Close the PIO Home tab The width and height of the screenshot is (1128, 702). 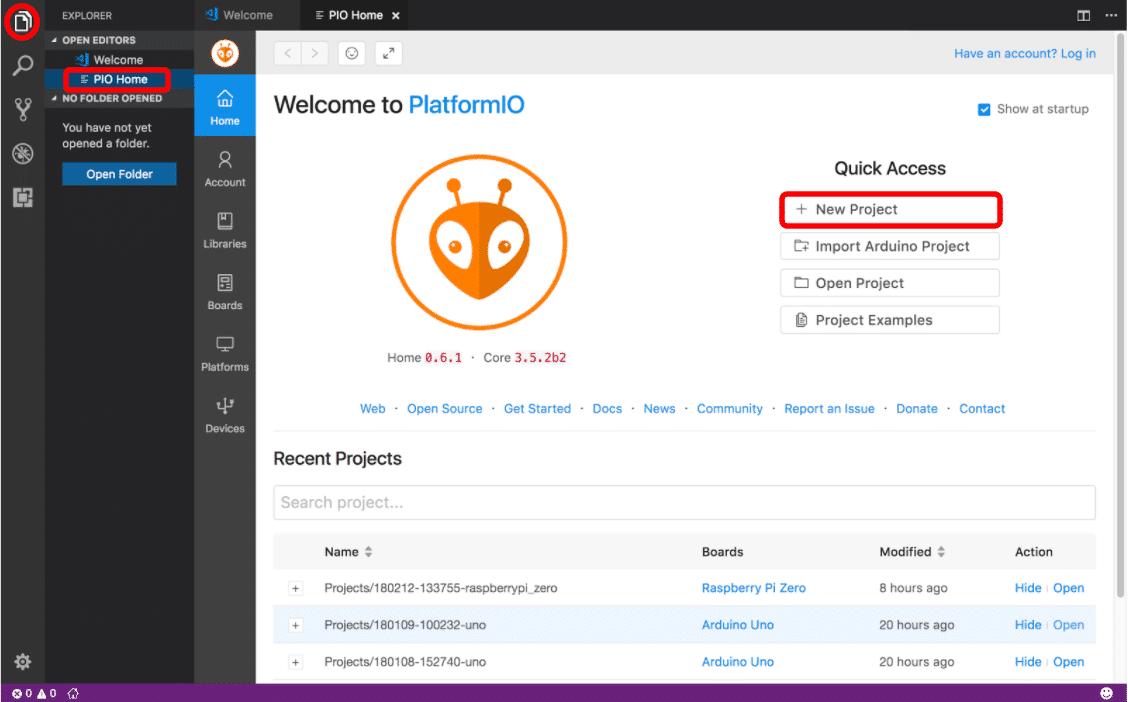(396, 15)
